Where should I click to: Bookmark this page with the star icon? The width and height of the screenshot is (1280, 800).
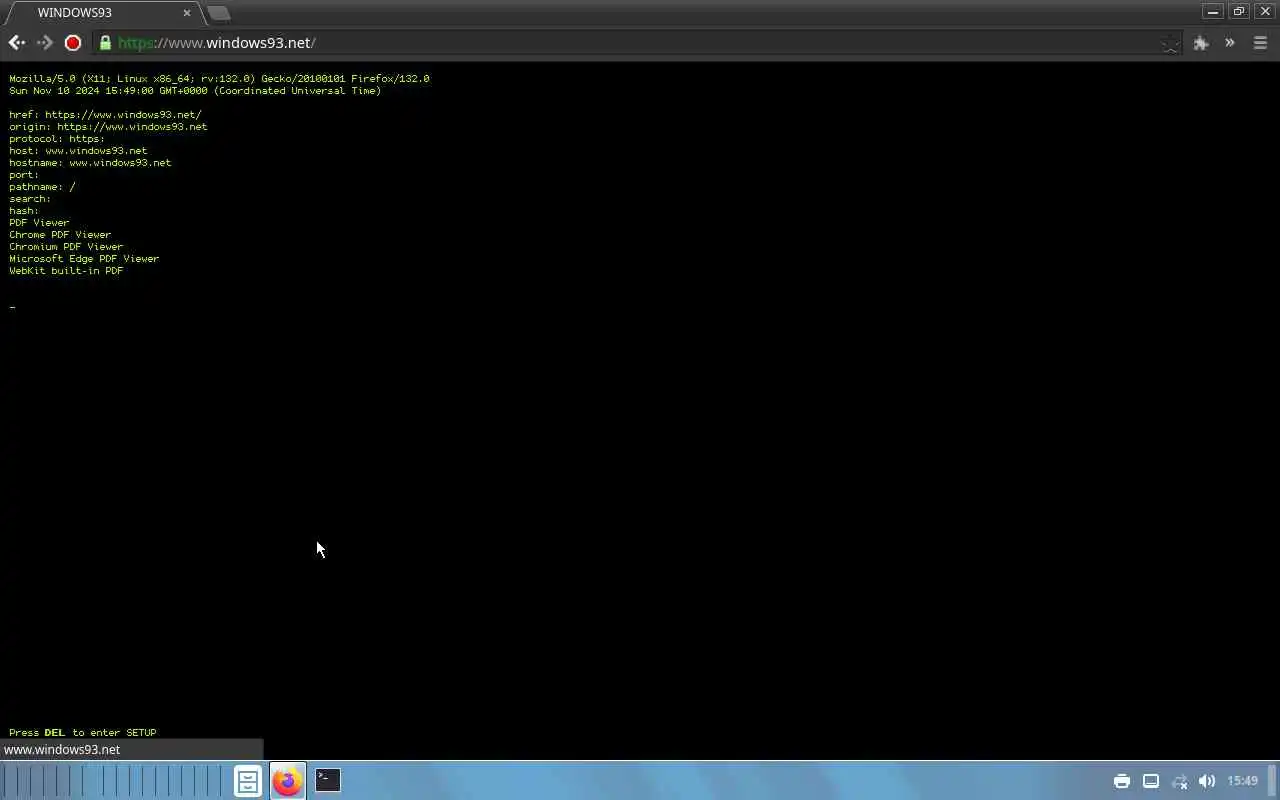[x=1170, y=43]
